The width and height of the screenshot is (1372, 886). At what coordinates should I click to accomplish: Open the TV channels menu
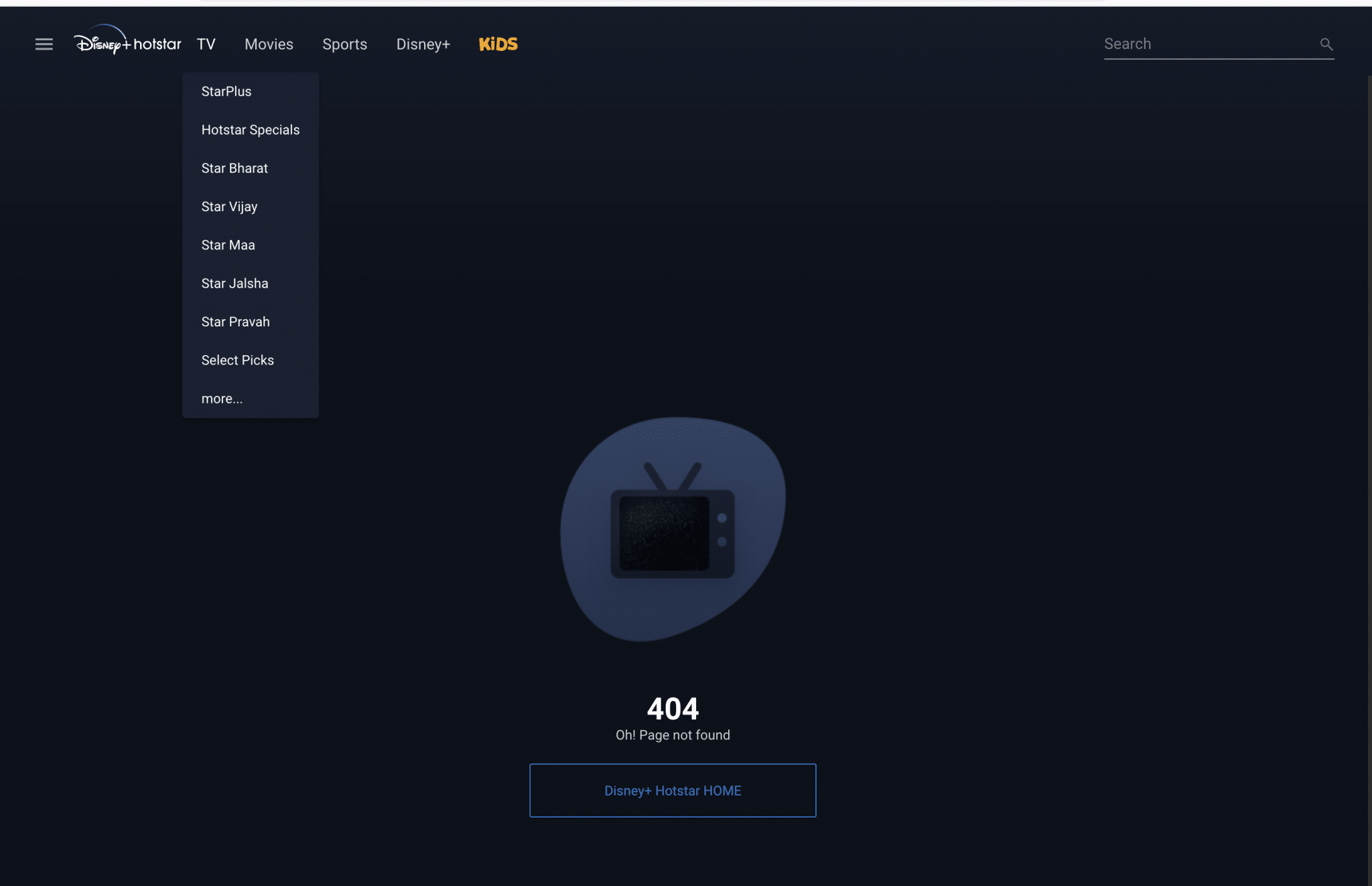pyautogui.click(x=206, y=44)
